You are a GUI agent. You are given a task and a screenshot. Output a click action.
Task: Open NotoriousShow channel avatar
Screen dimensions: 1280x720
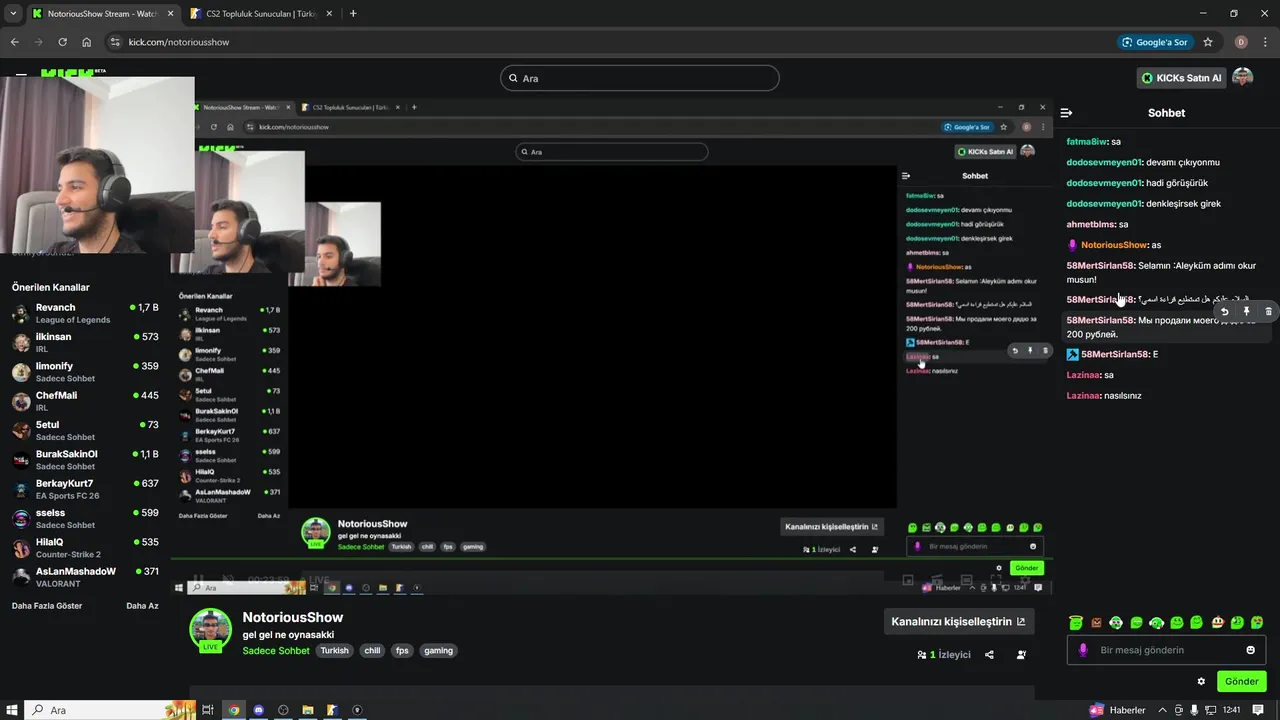click(x=211, y=629)
